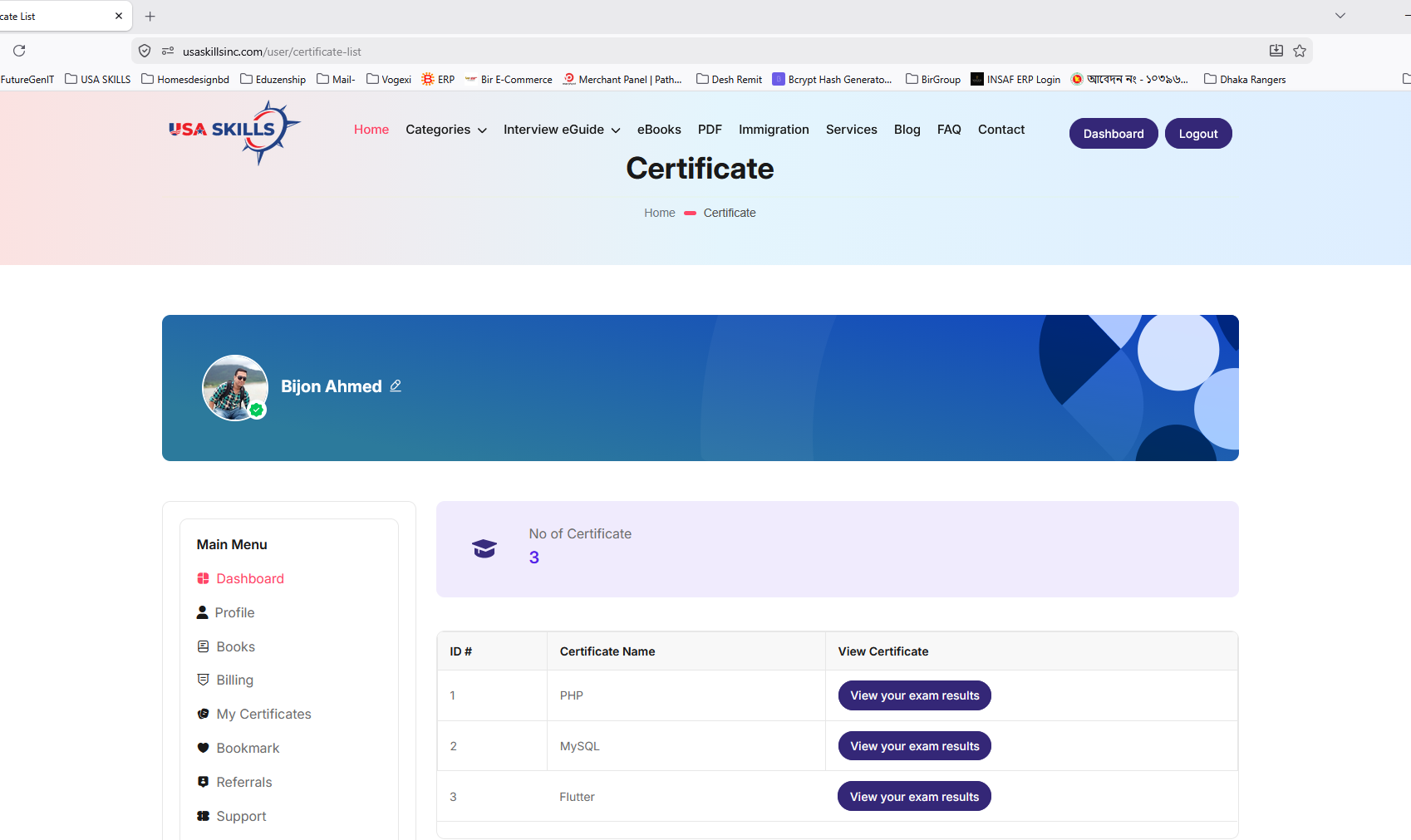Open the BirGroup bookmark folder

933,79
